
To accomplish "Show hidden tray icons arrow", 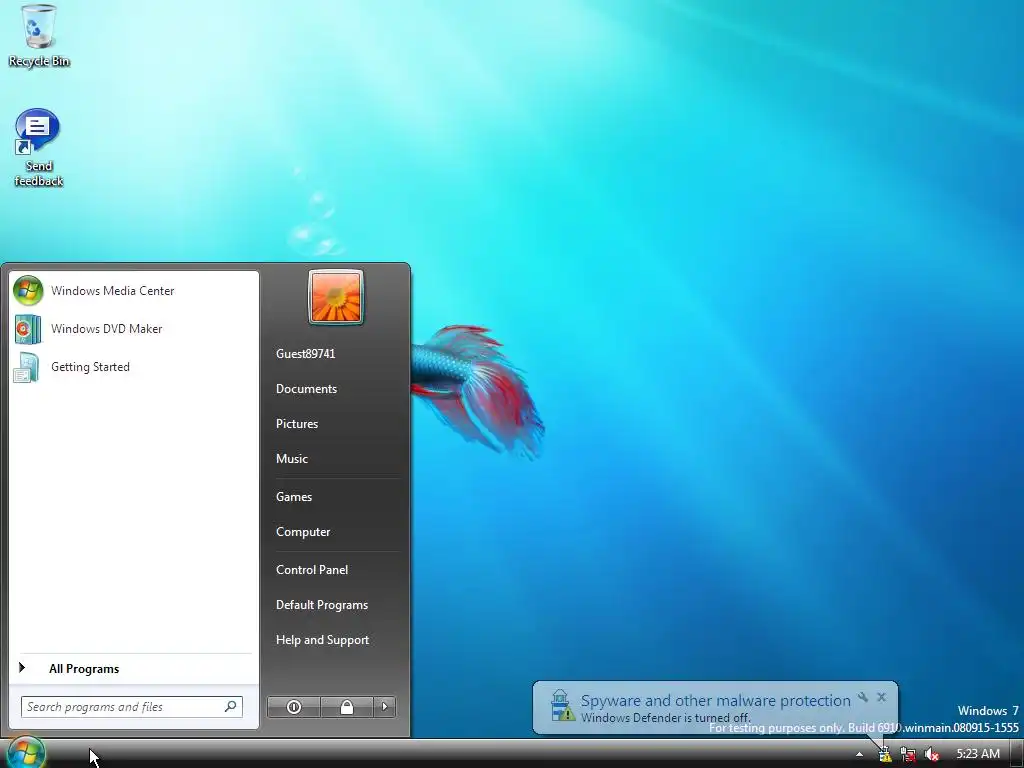I will tap(859, 754).
